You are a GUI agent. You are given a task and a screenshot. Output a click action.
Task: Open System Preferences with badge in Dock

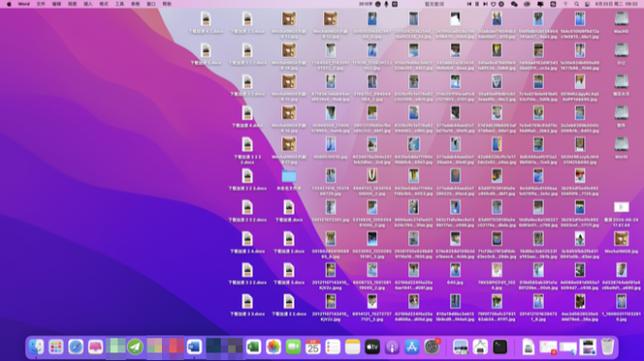coord(432,347)
